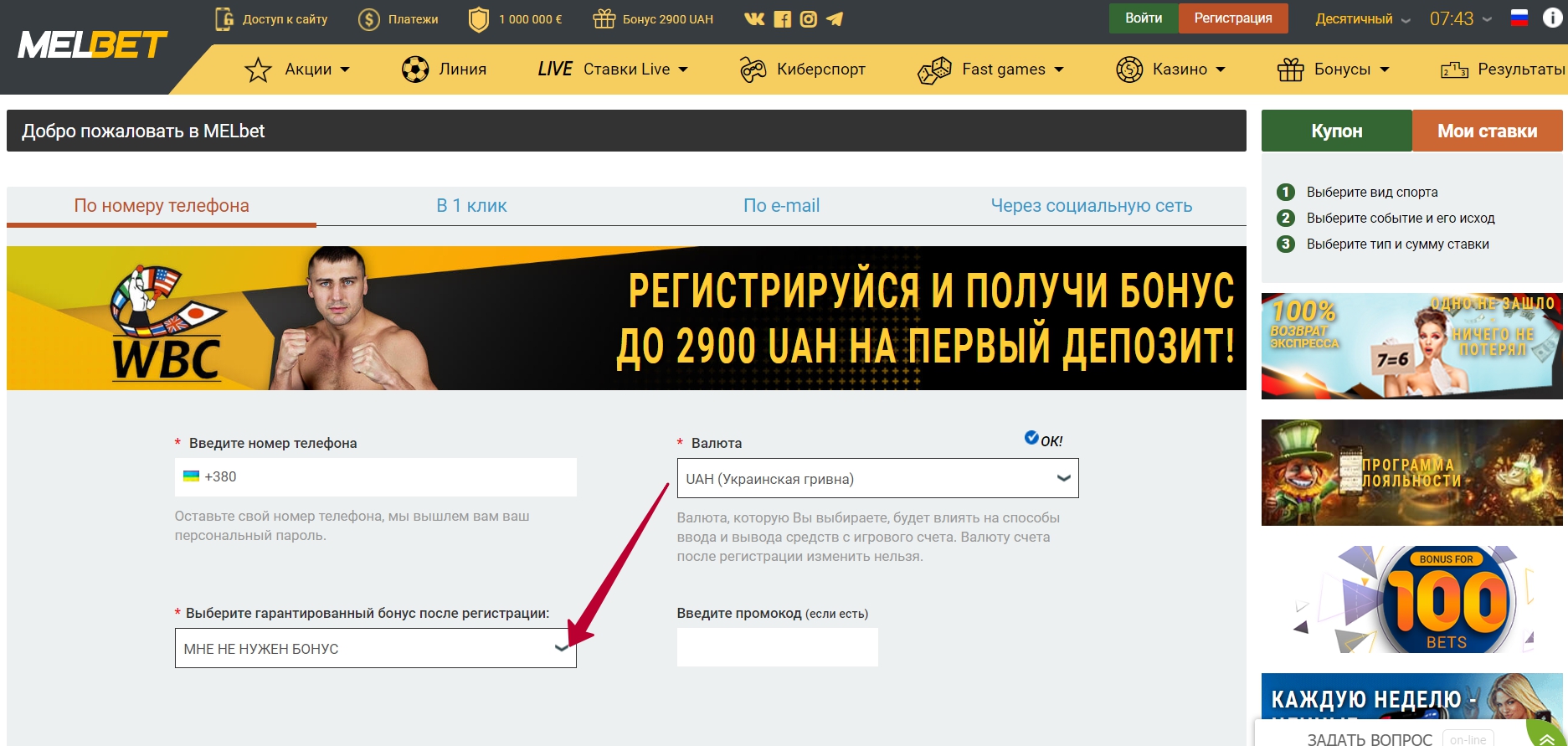
Task: Open the time zone dropdown at 07:43
Action: [x=1460, y=18]
